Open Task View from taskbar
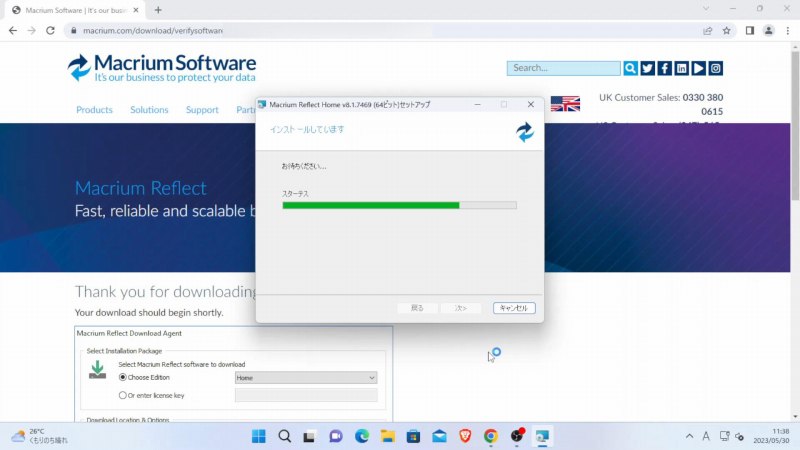800x450 pixels. tap(310, 436)
